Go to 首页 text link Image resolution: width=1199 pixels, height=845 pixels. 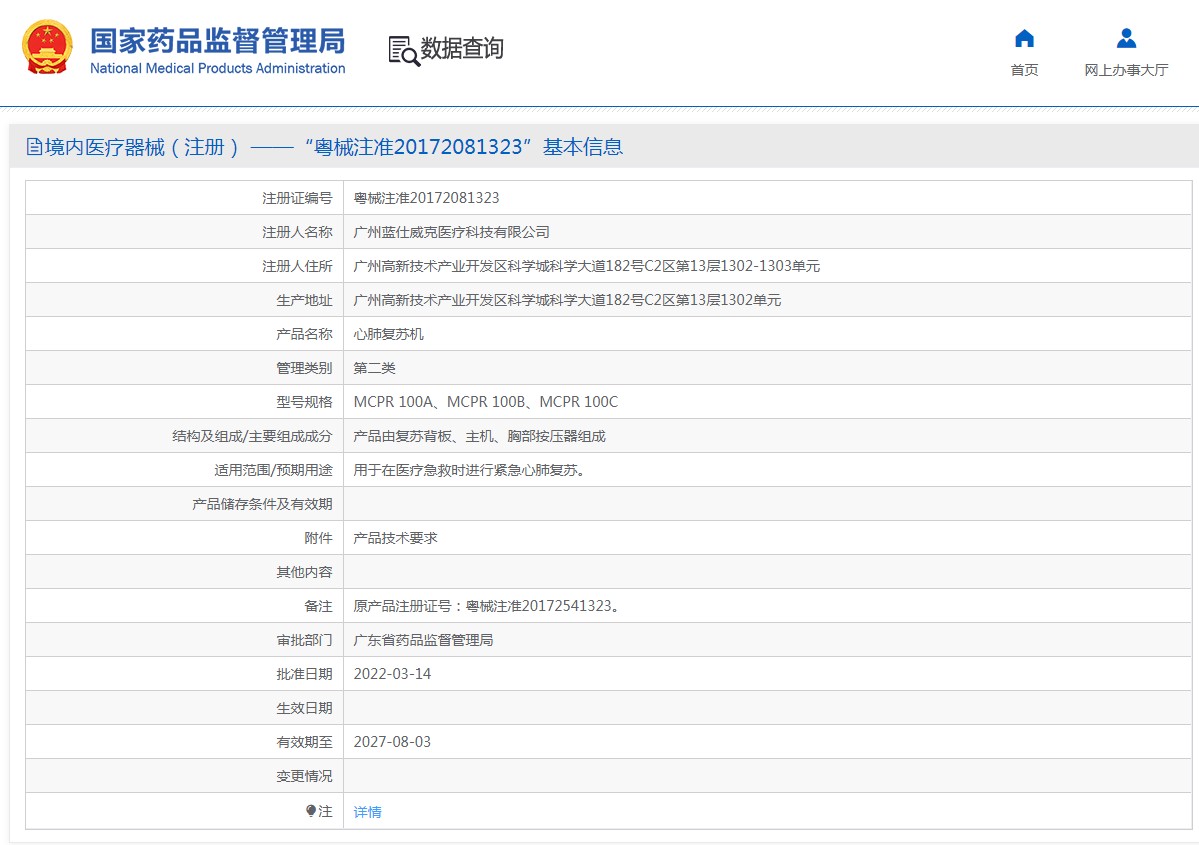pos(1024,70)
